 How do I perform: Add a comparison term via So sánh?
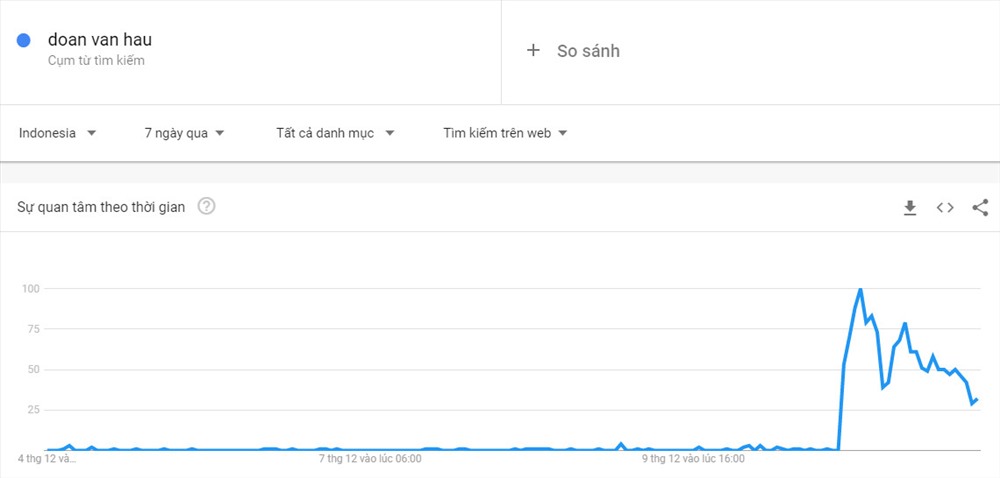coord(588,51)
